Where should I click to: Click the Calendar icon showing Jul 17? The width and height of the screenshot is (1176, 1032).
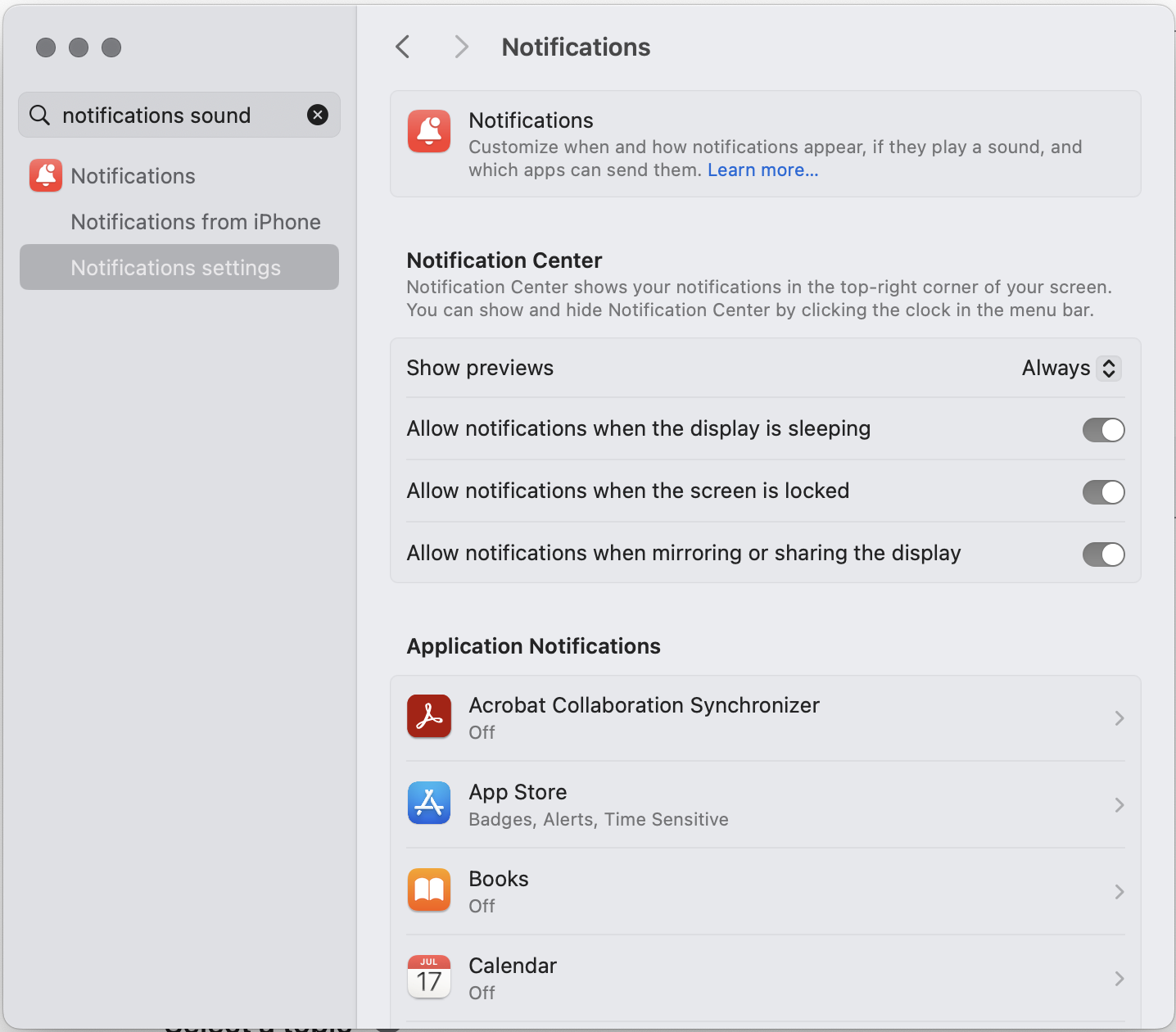coord(428,976)
